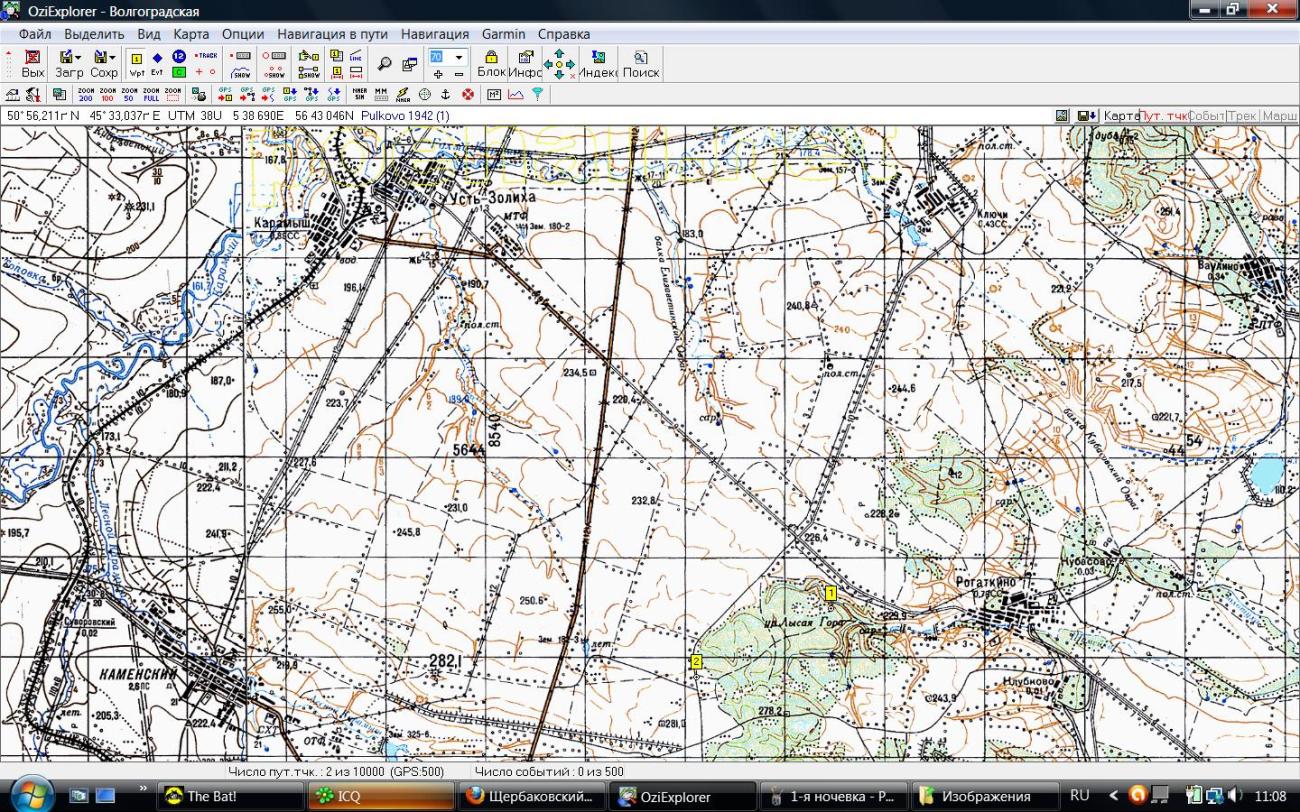
Task: Switch to the Трек tab
Action: [x=1242, y=116]
